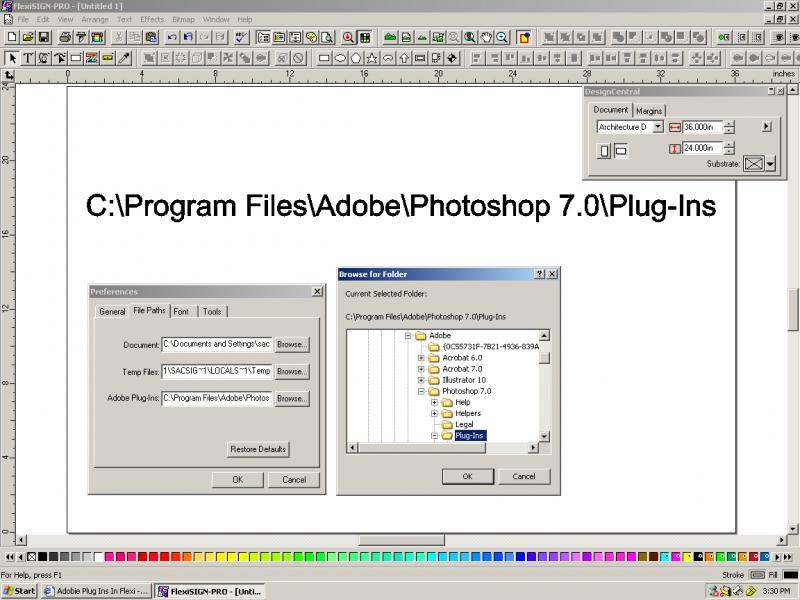Click the Paste clipboard icon
Viewport: 800px width, 600px height.
tap(151, 37)
